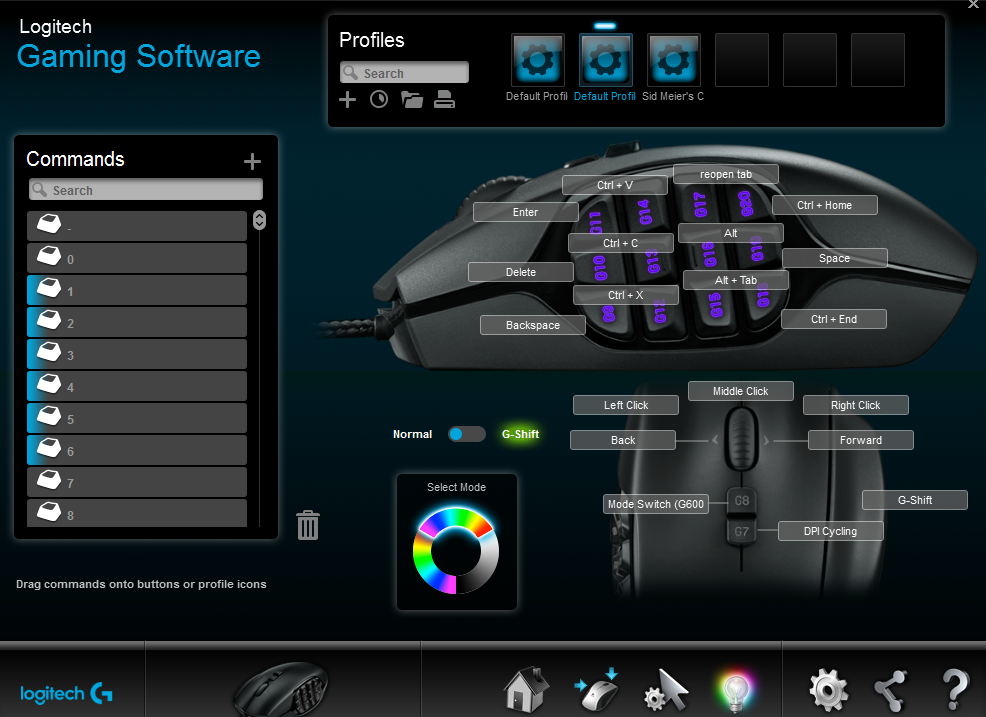The width and height of the screenshot is (986, 717).
Task: Click the Normal mode label
Action: pyautogui.click(x=413, y=434)
